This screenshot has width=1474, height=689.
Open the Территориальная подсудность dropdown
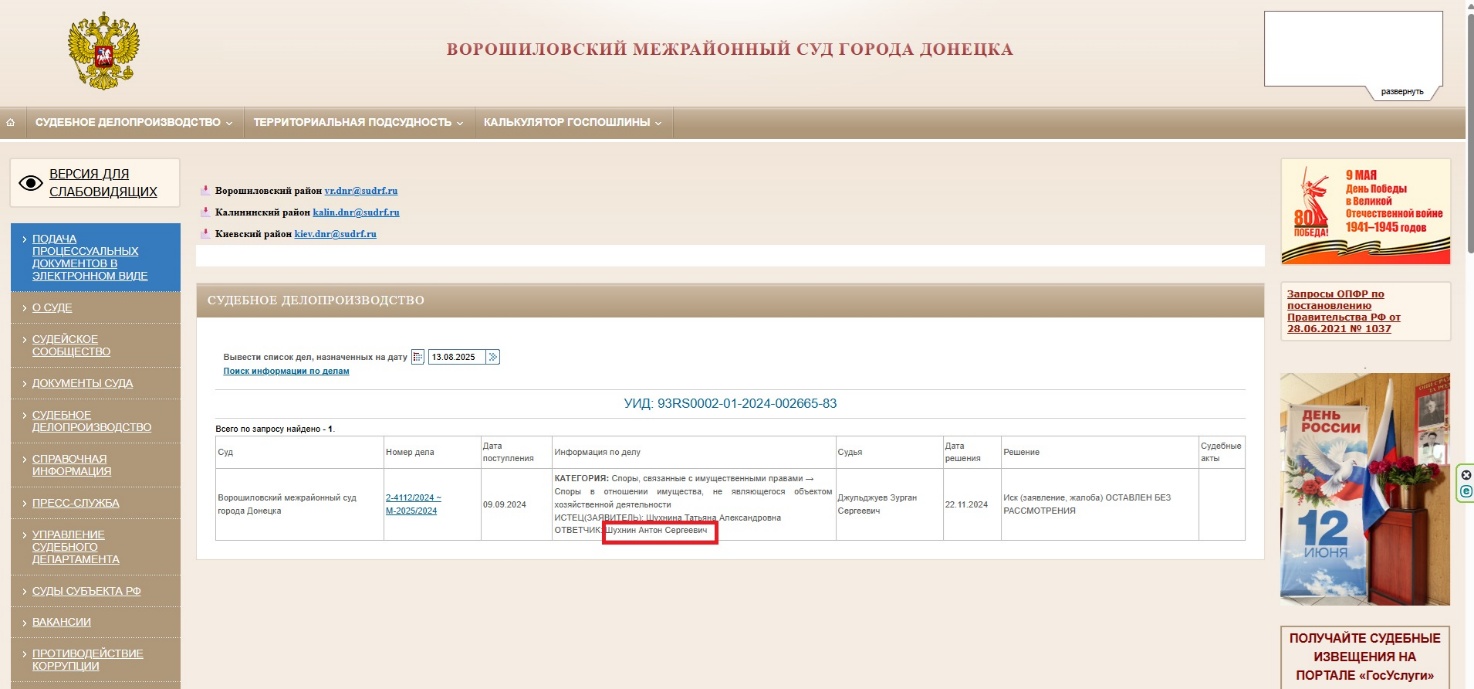(x=358, y=122)
